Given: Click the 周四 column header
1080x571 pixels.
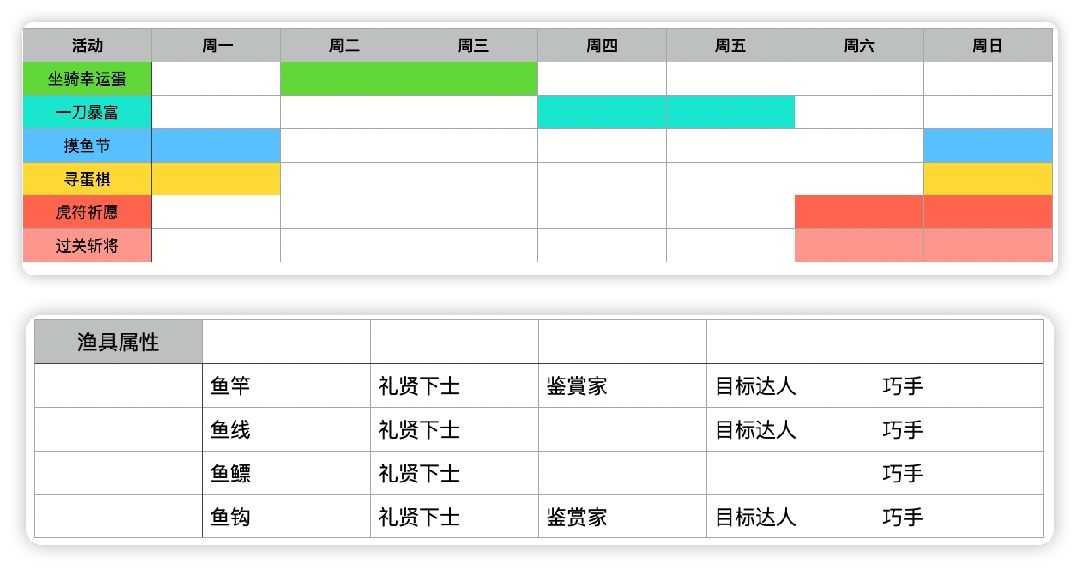Looking at the screenshot, I should pos(602,45).
